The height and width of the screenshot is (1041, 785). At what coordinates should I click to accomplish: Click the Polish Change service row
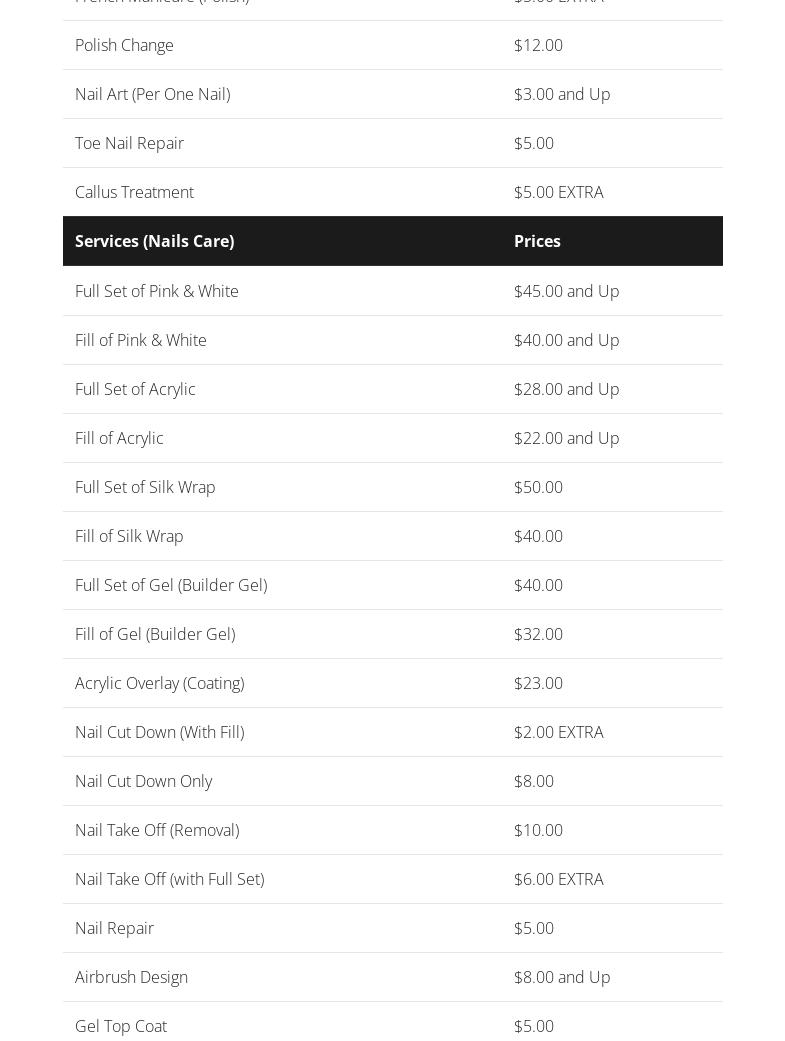coord(124,45)
